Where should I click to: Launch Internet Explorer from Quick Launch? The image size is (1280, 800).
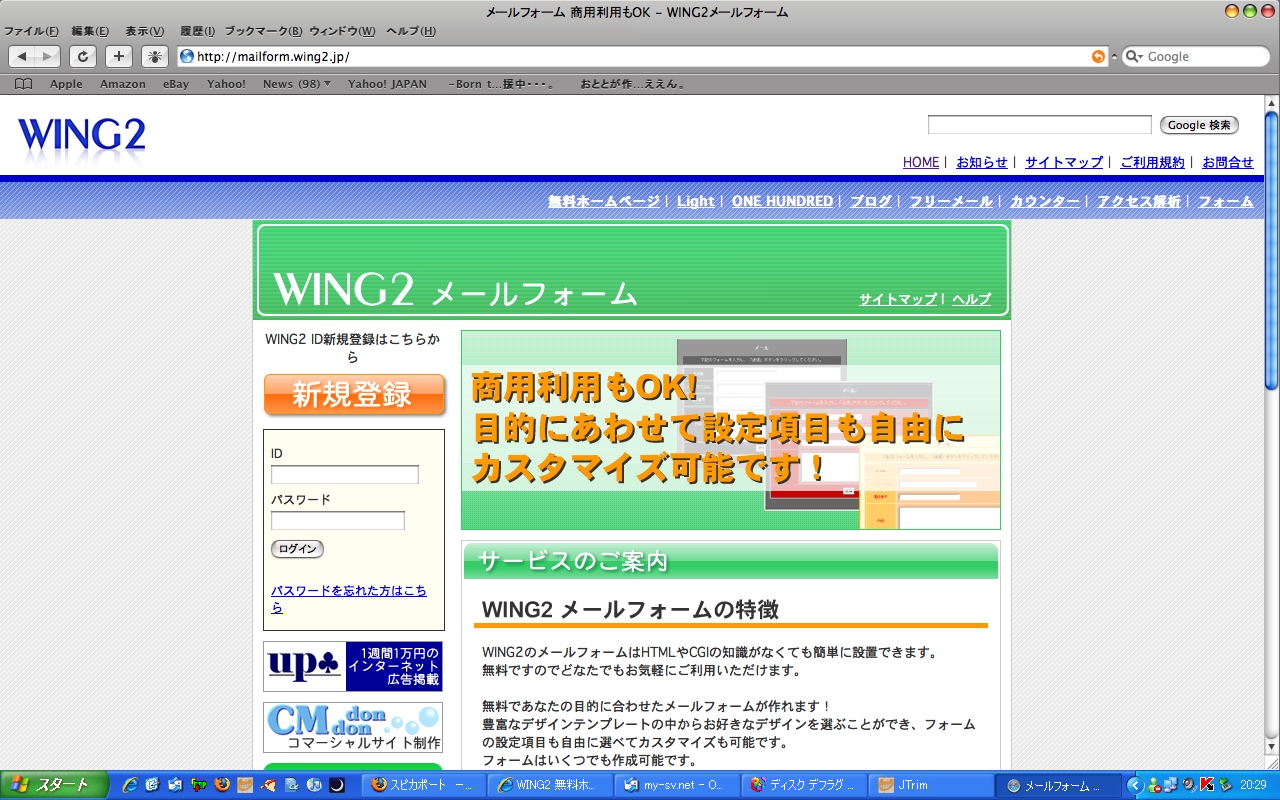129,785
